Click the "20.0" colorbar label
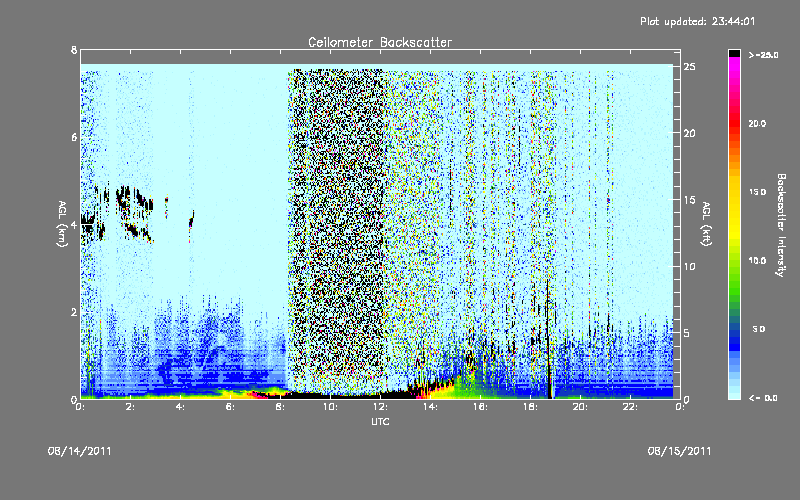 pyautogui.click(x=757, y=123)
